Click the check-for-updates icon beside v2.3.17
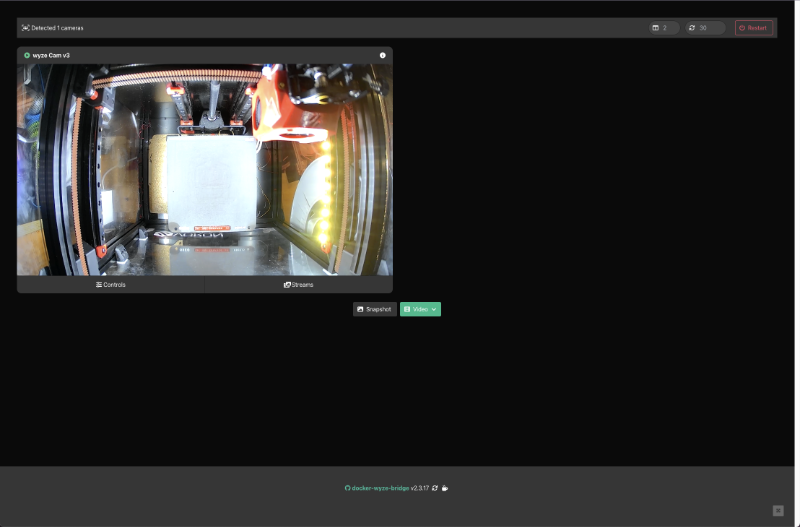The image size is (800, 527). 435,488
